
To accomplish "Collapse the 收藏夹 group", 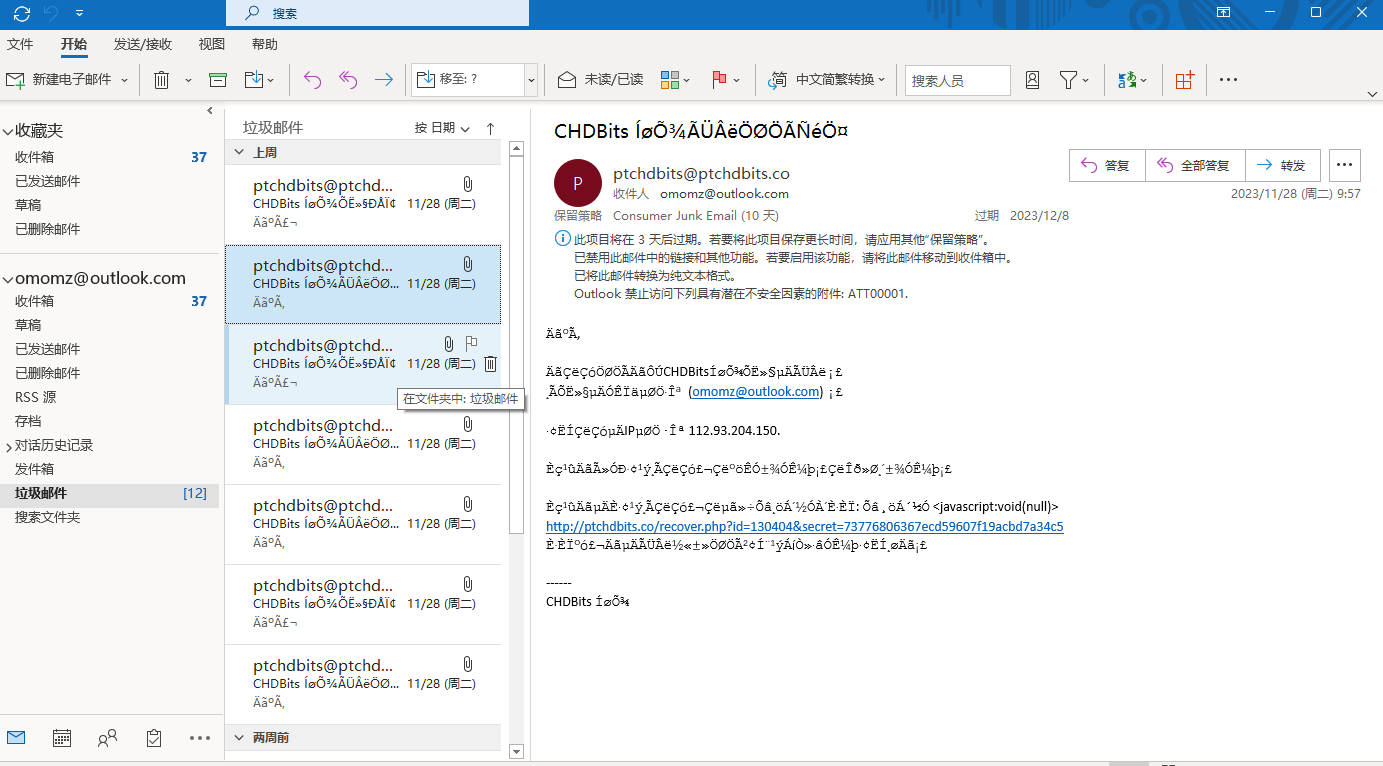I will [8, 132].
